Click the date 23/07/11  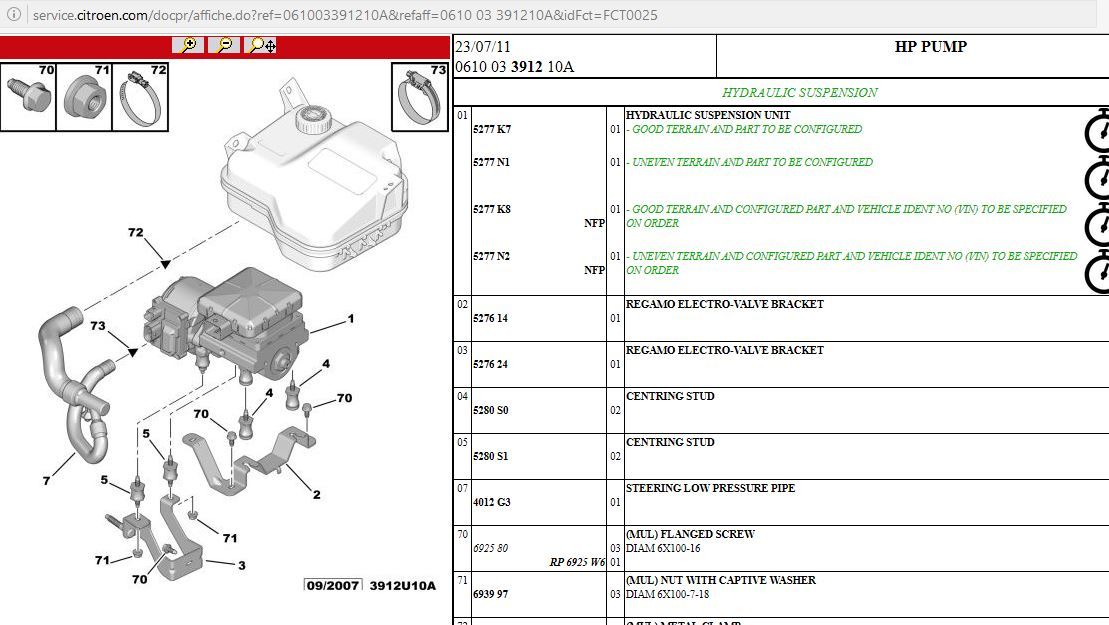coord(482,47)
